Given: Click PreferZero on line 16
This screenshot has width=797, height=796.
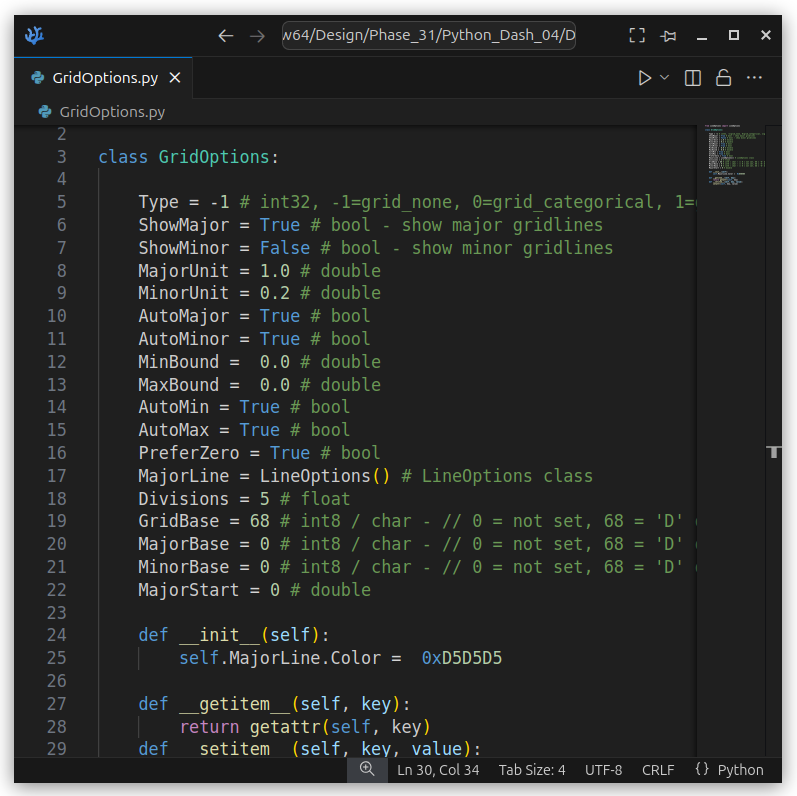Looking at the screenshot, I should coord(189,453).
